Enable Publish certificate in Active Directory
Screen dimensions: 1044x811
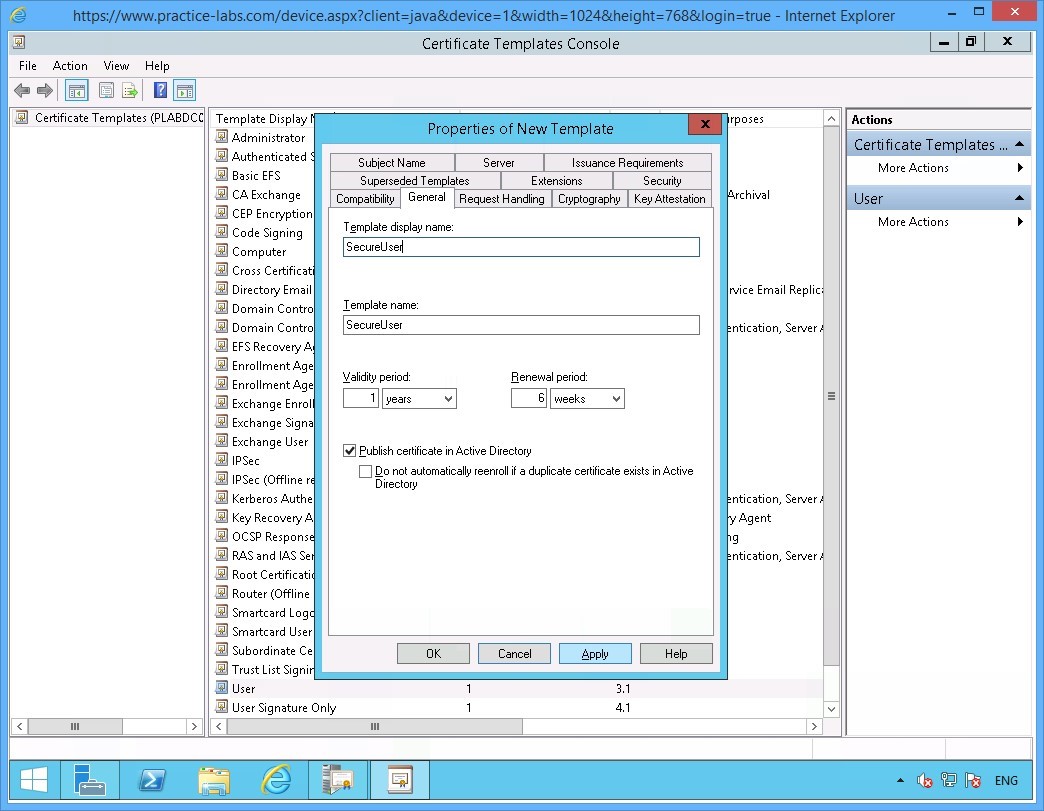coord(351,450)
